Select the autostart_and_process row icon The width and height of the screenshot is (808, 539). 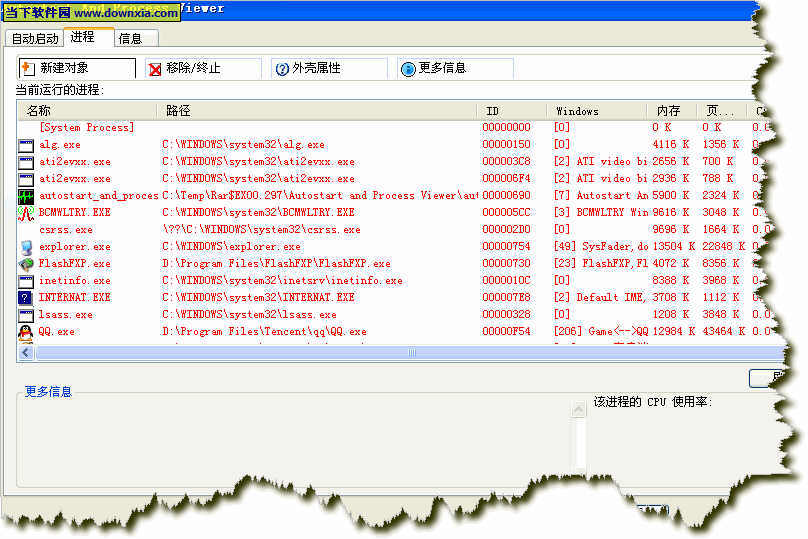tap(26, 196)
